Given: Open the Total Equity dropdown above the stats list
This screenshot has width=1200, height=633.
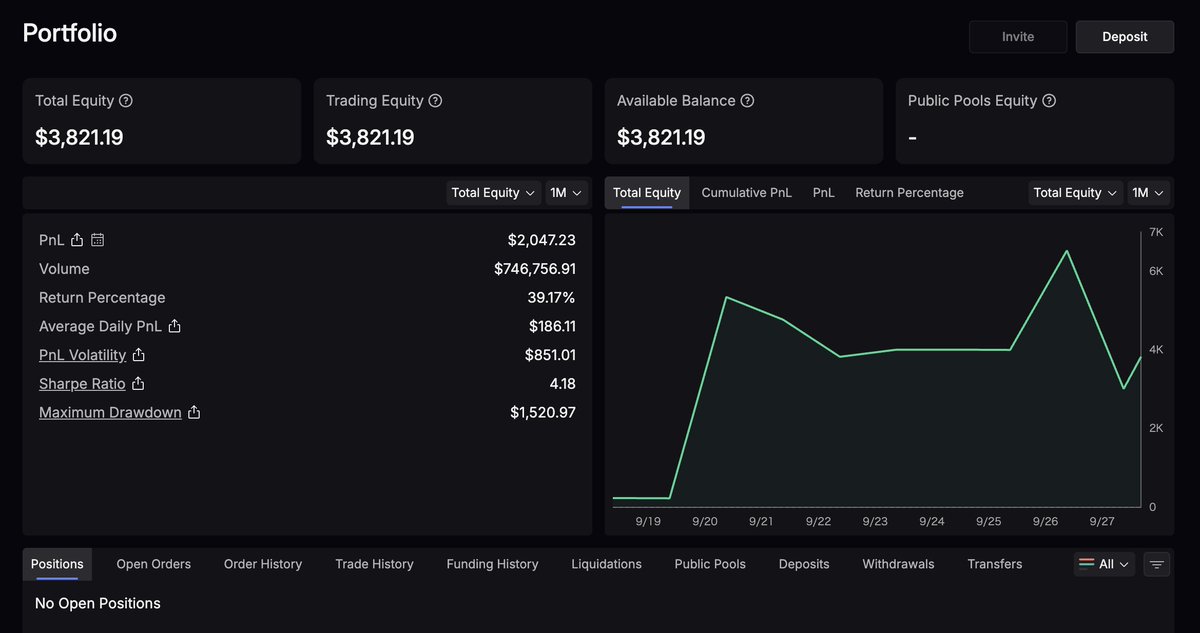Looking at the screenshot, I should [494, 193].
